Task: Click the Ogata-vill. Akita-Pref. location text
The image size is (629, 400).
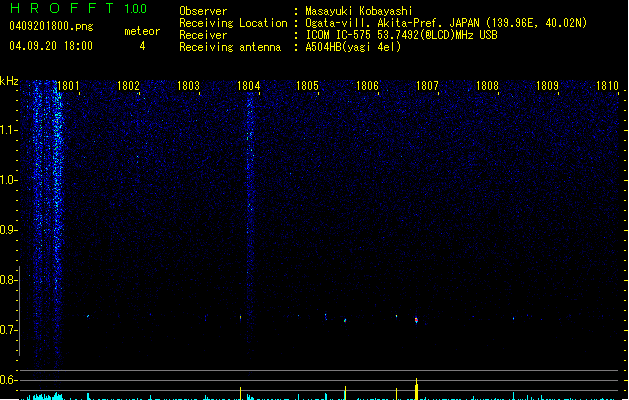Action: click(446, 23)
